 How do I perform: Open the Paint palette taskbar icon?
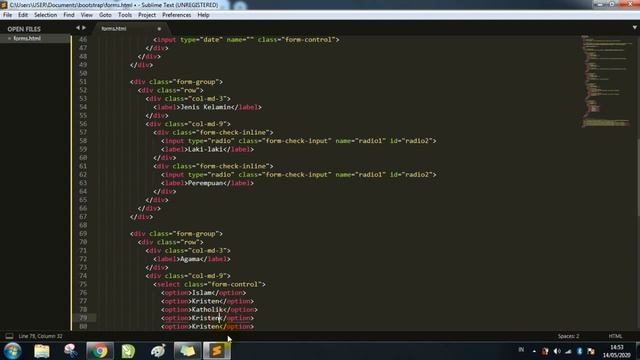[x=158, y=351]
